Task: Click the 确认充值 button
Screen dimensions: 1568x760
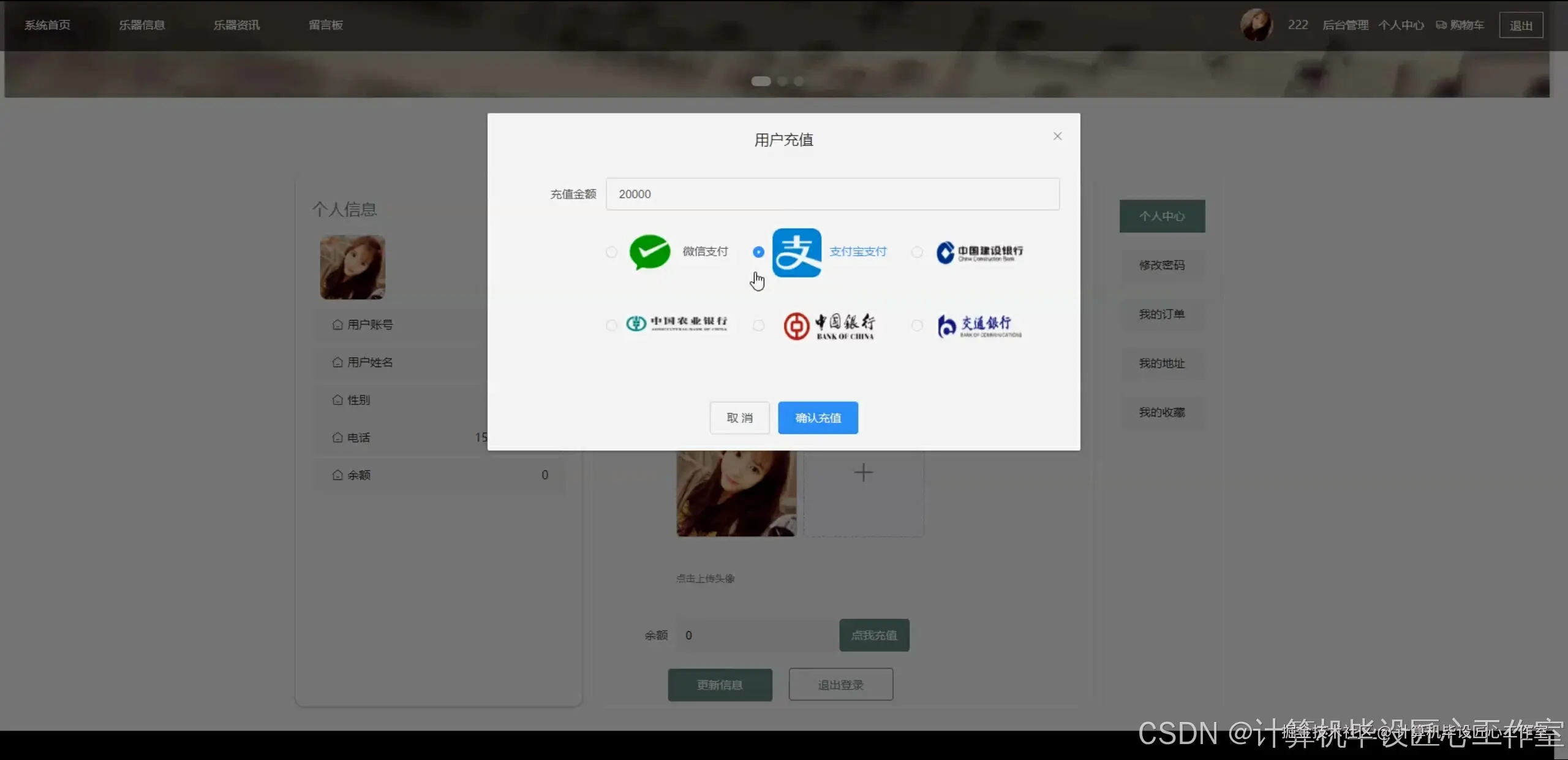Action: point(818,418)
